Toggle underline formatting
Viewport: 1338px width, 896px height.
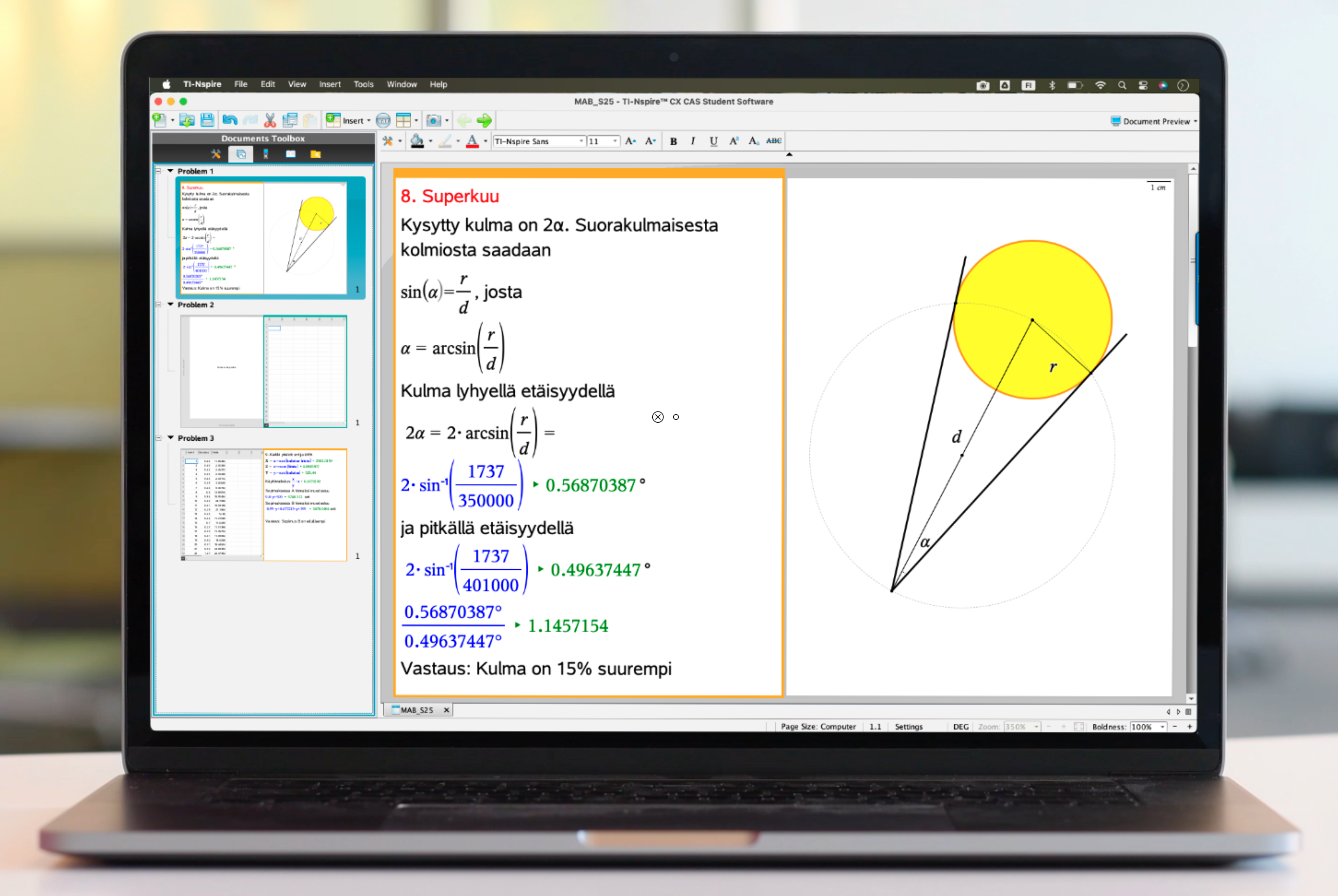(x=713, y=141)
